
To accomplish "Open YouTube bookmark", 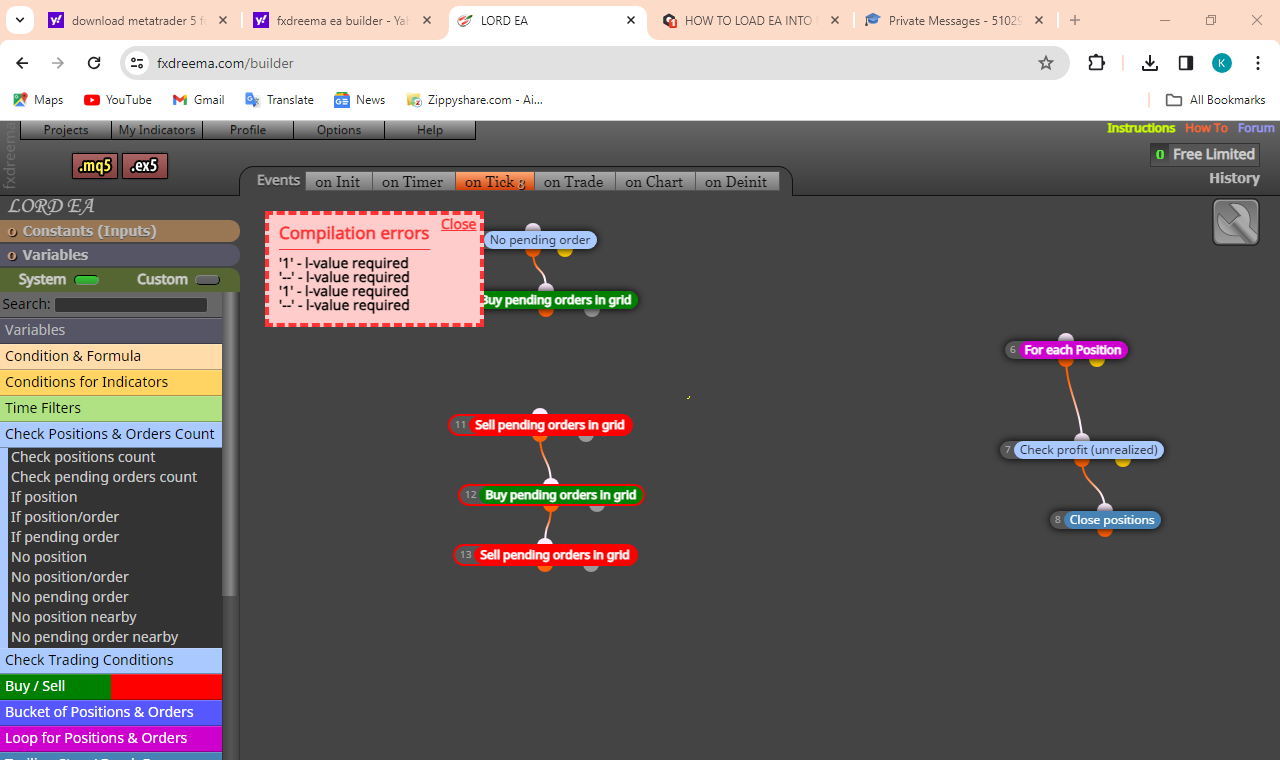I will pyautogui.click(x=118, y=100).
